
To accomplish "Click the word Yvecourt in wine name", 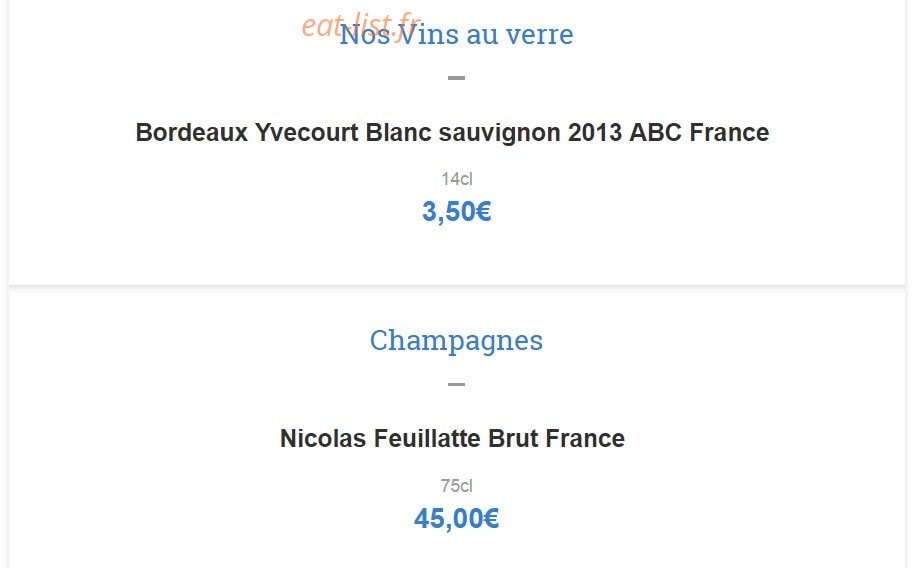I will 307,133.
